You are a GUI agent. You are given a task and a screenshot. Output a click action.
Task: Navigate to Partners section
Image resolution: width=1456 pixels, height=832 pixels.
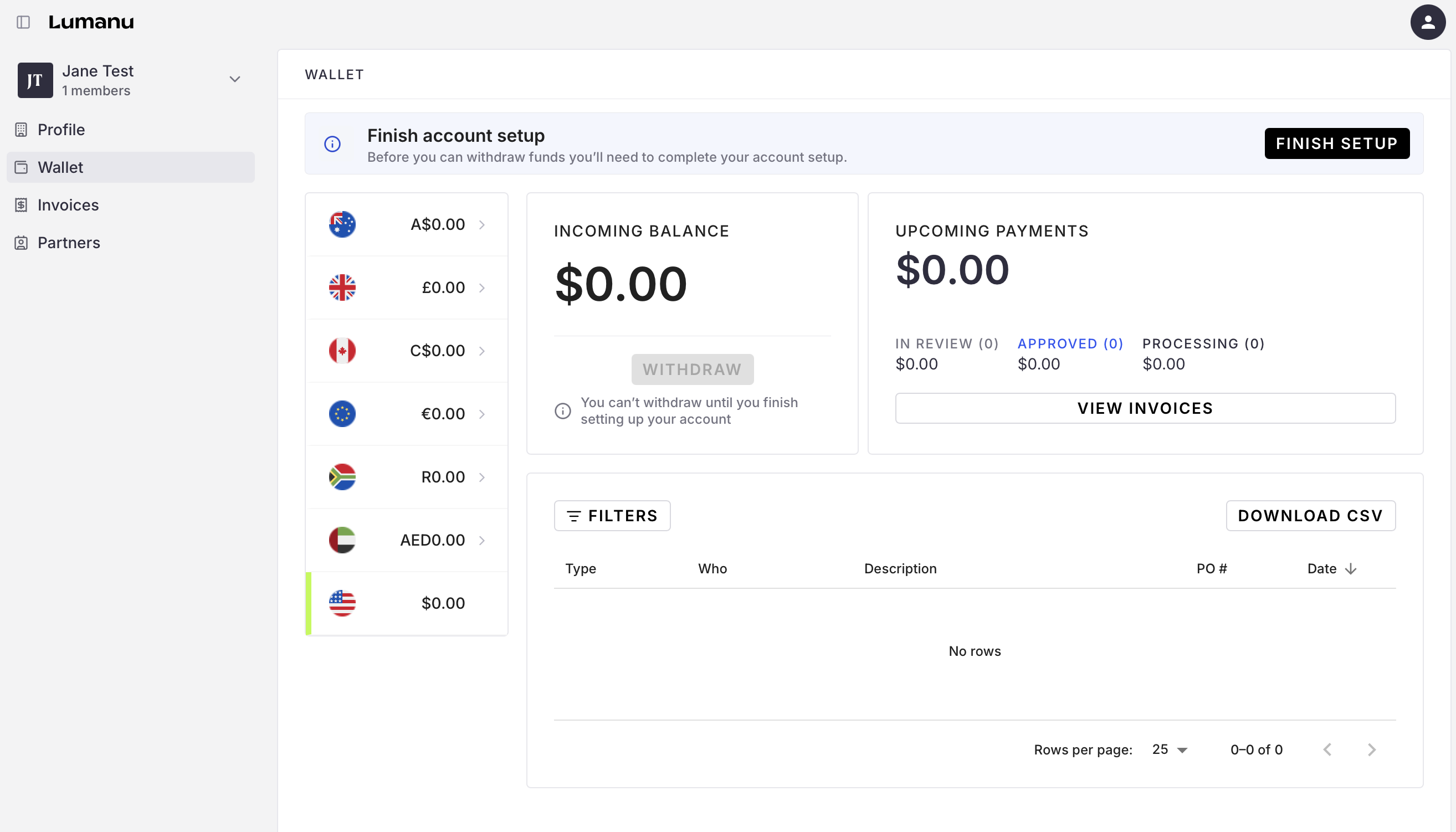(69, 243)
